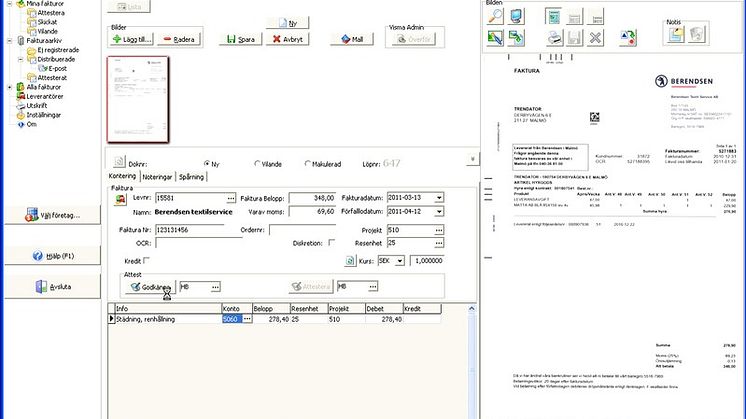Open the Ej registrerade folder
Screen dimensions: 746x419
click(58, 50)
